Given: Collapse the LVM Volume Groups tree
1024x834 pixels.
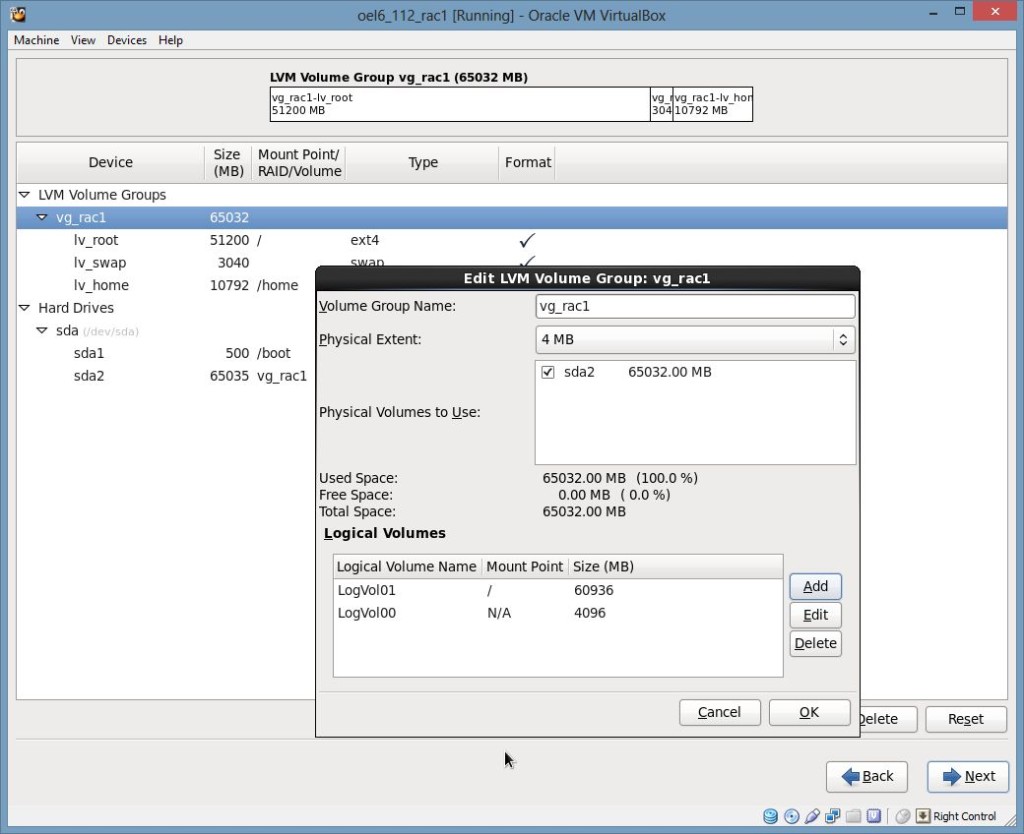Looking at the screenshot, I should coord(24,195).
